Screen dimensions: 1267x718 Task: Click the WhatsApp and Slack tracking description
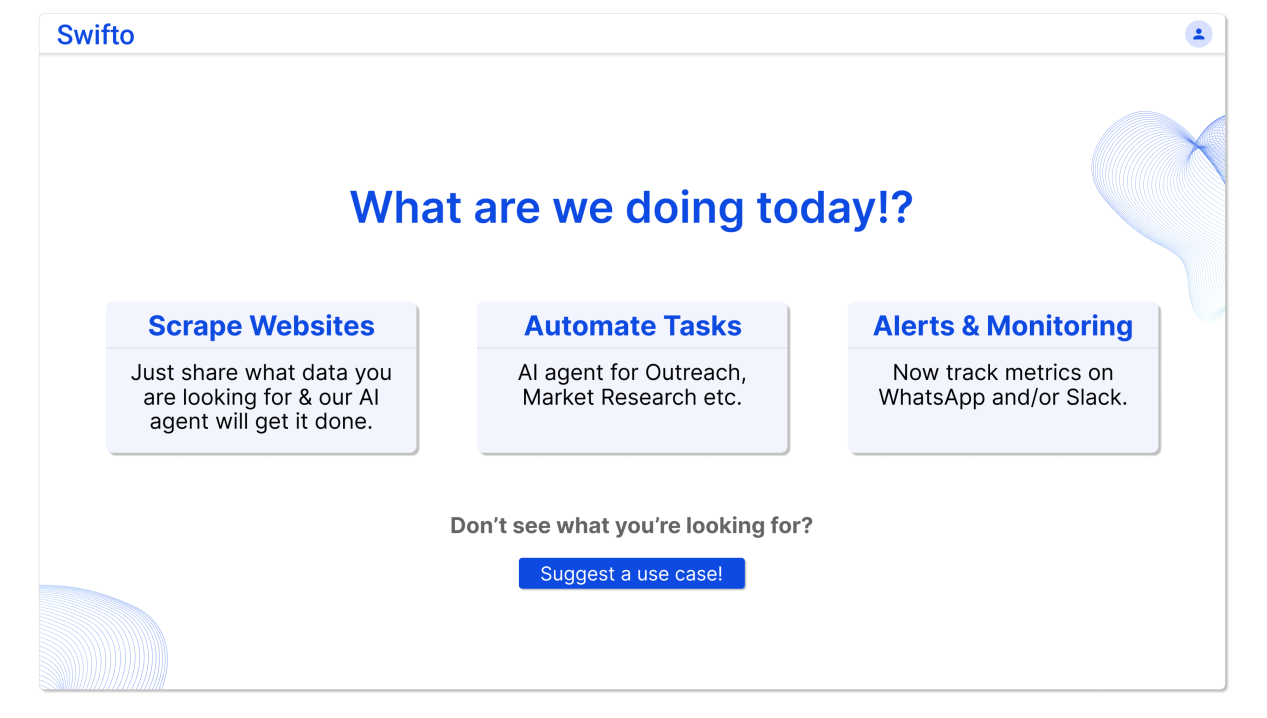click(x=1002, y=385)
